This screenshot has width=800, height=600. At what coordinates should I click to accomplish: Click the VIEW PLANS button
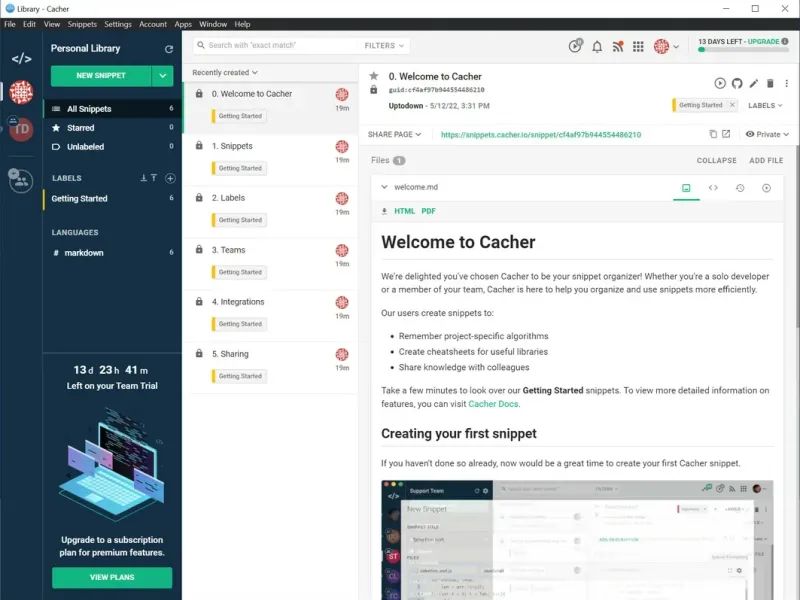click(x=112, y=577)
